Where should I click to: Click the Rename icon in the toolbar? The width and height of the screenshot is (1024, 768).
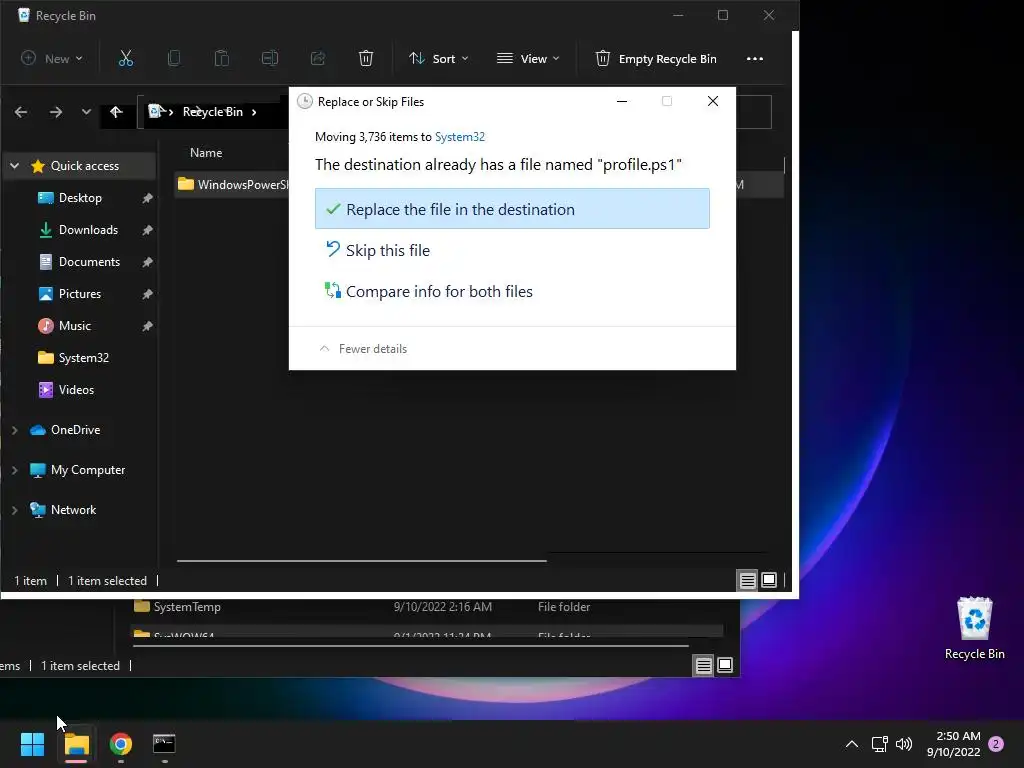pos(270,58)
